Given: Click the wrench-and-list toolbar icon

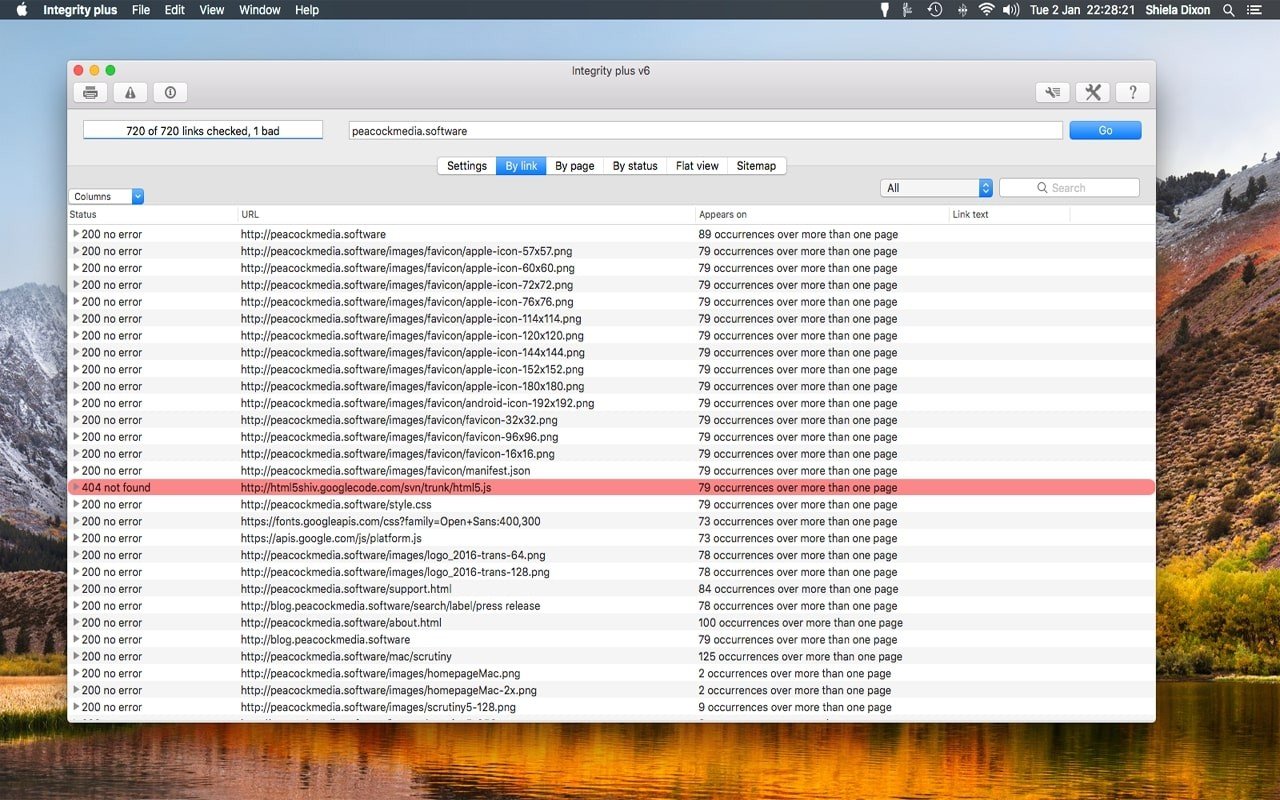Looking at the screenshot, I should pyautogui.click(x=1052, y=93).
